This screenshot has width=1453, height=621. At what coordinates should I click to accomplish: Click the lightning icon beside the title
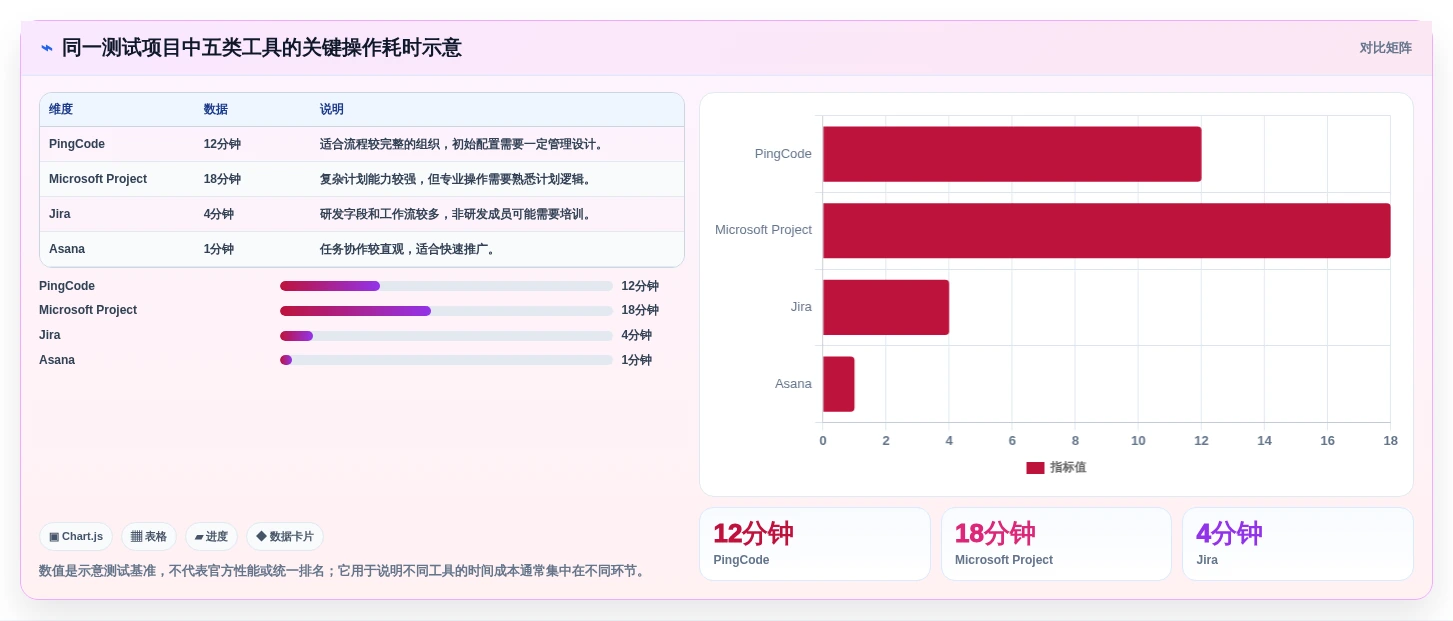[x=46, y=48]
